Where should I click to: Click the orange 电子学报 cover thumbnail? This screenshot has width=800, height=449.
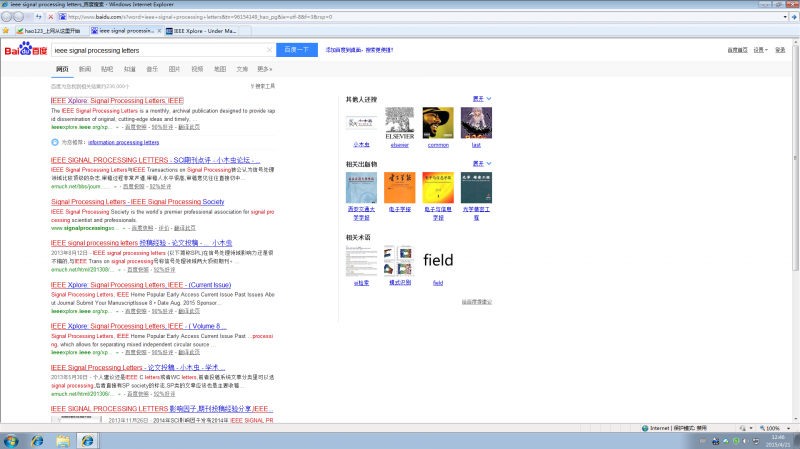tap(399, 188)
